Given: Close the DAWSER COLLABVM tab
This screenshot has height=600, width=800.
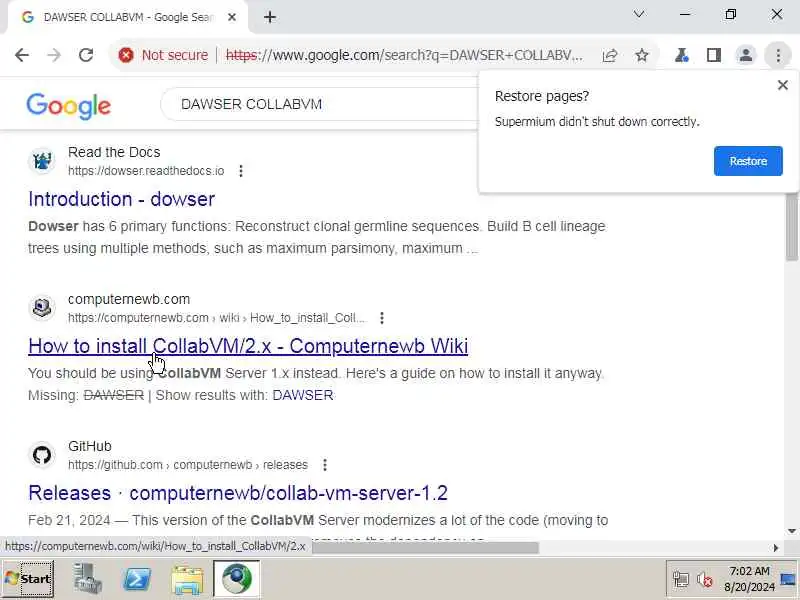Looking at the screenshot, I should tap(232, 17).
